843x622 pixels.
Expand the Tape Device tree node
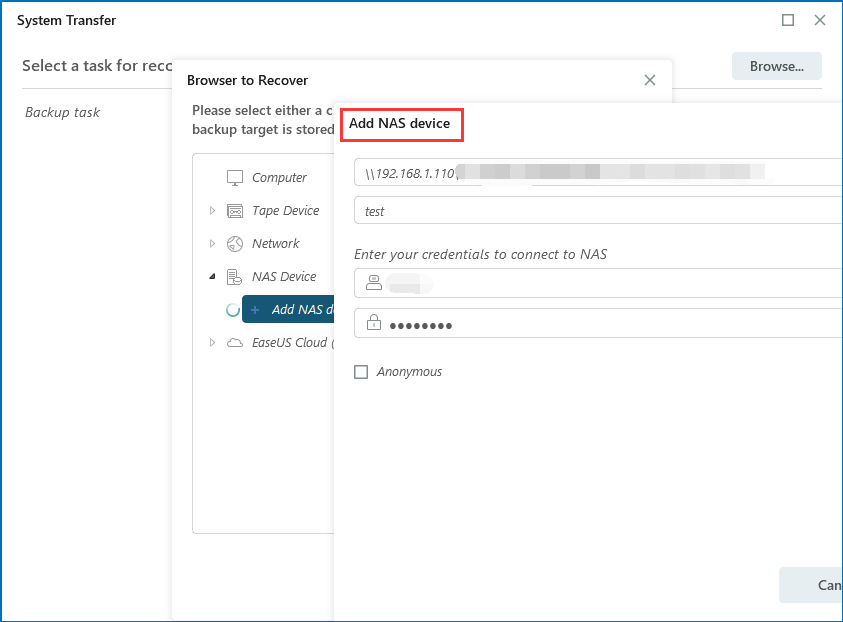coord(212,211)
